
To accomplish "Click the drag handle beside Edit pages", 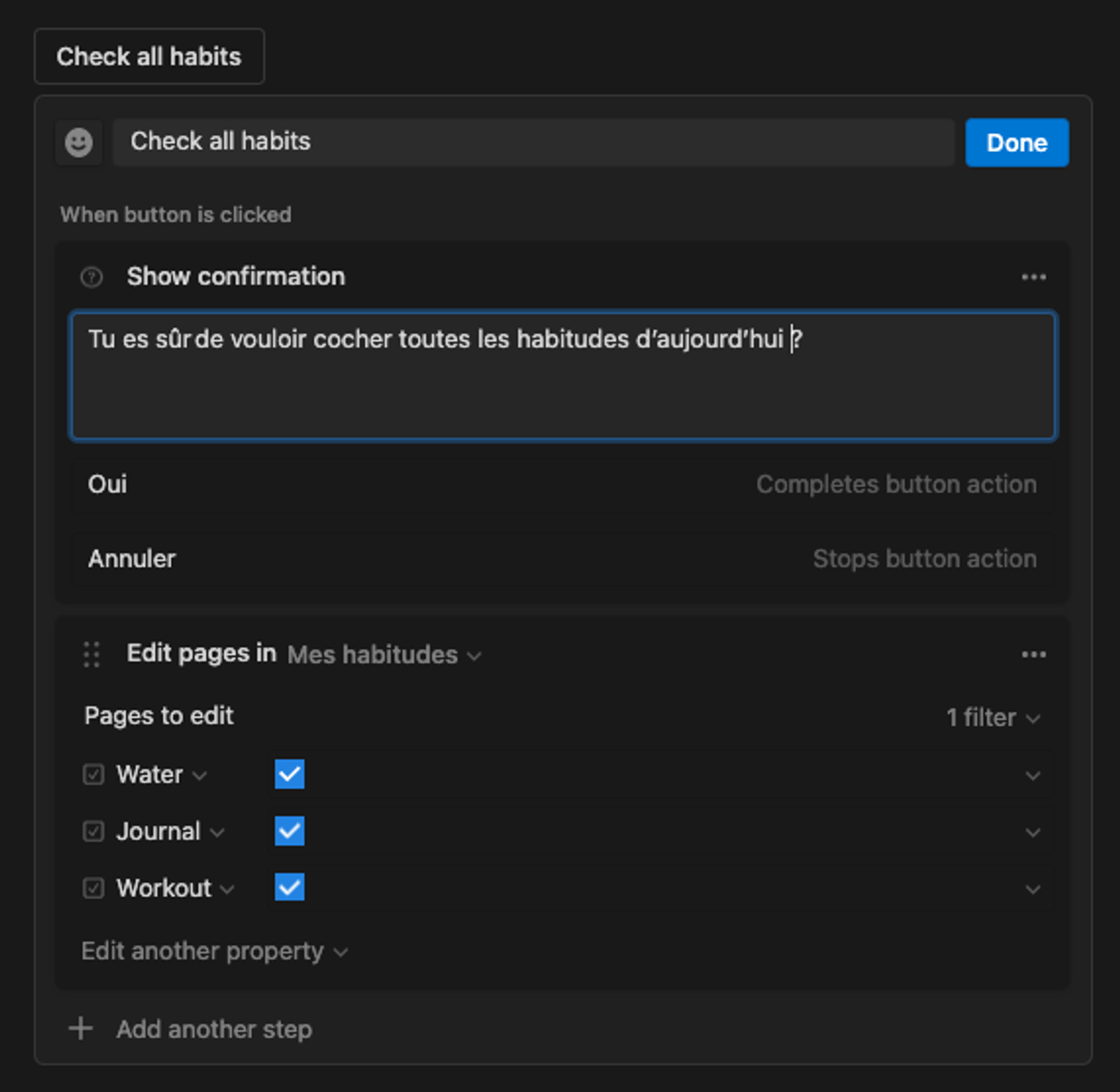I will [92, 655].
